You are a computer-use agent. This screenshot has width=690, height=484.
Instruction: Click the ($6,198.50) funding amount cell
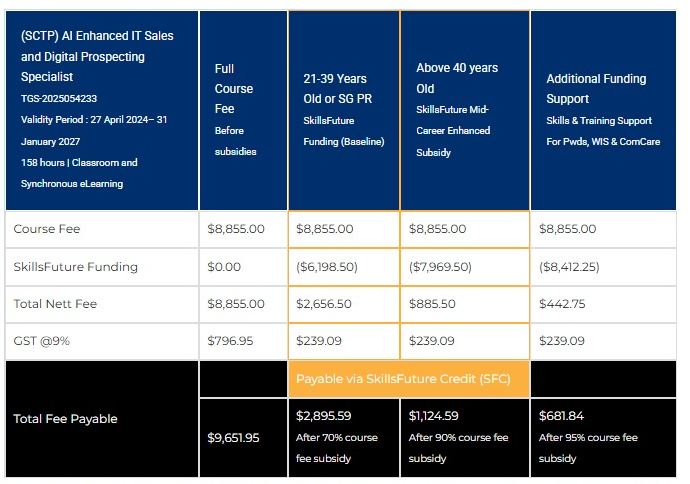tap(325, 267)
